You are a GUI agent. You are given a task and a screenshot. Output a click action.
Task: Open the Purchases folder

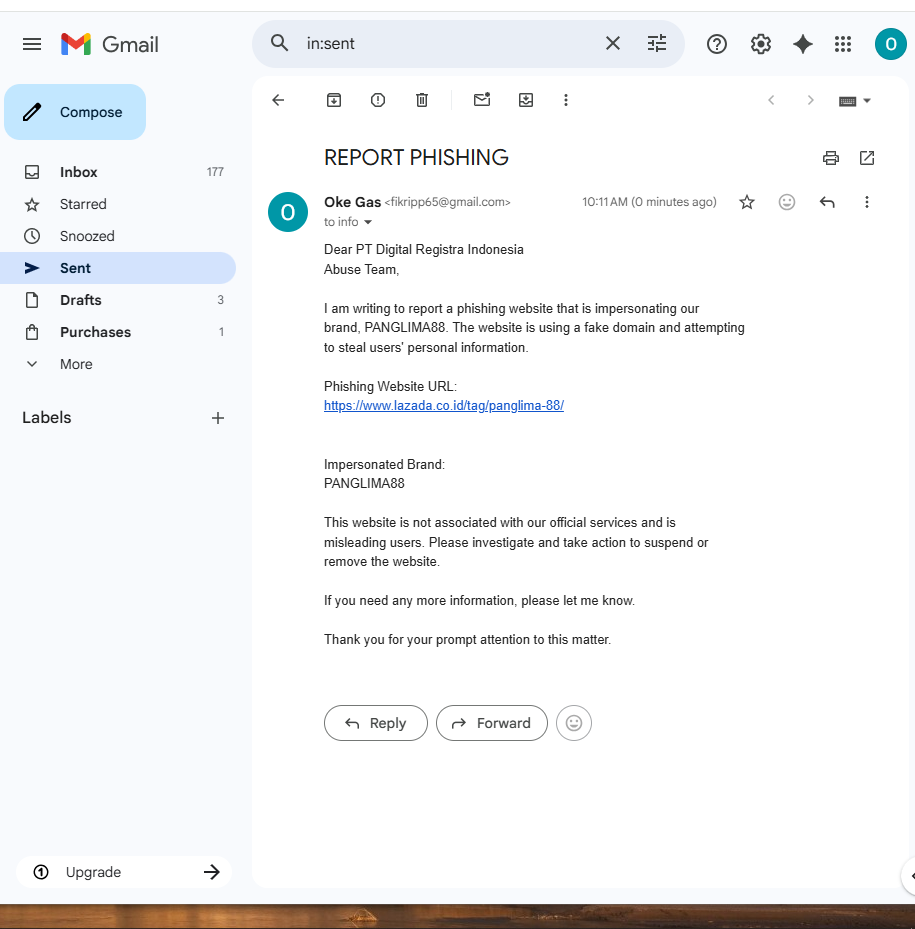click(x=118, y=332)
